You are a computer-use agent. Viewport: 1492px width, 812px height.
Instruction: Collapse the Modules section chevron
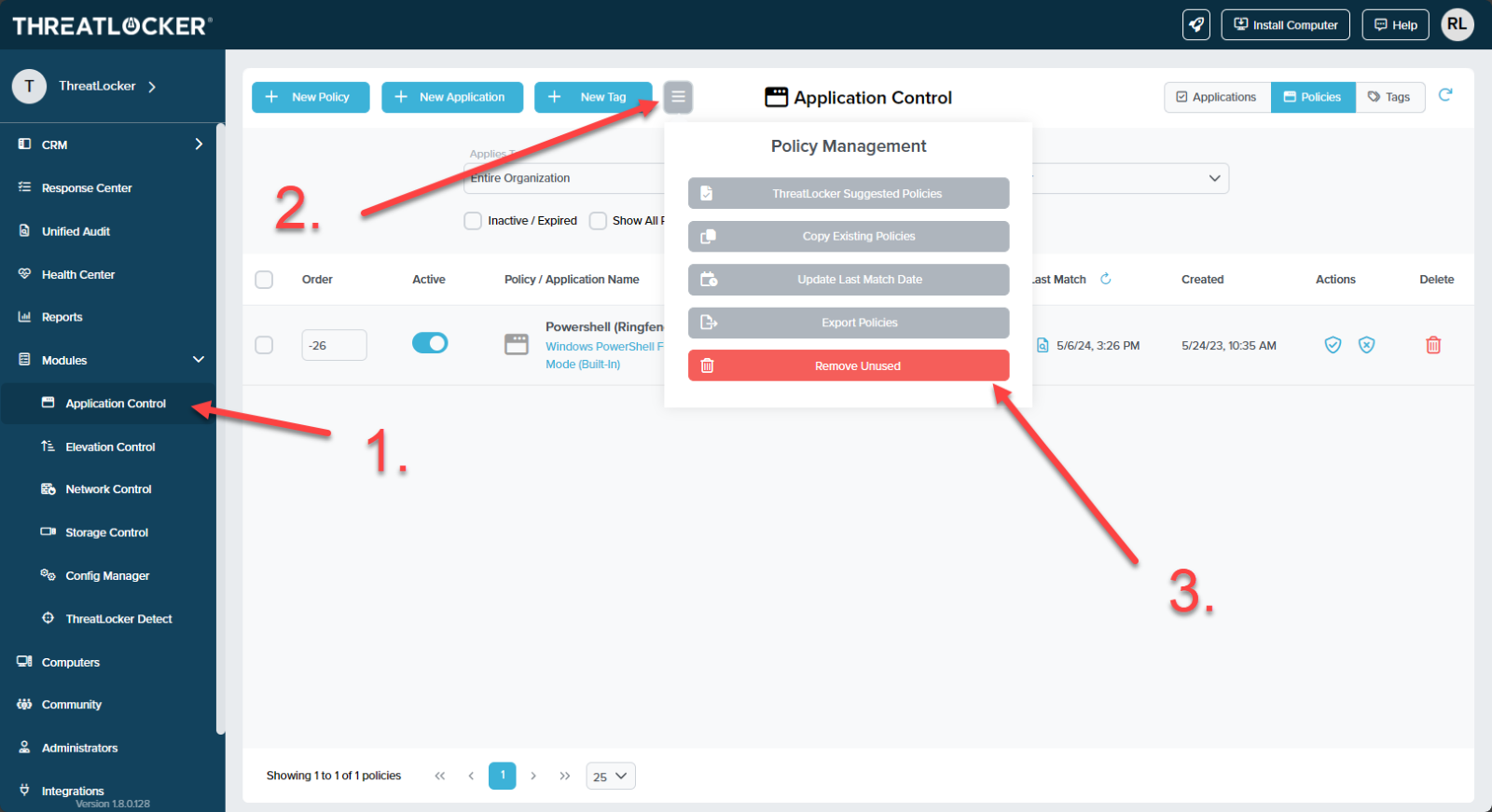(199, 360)
